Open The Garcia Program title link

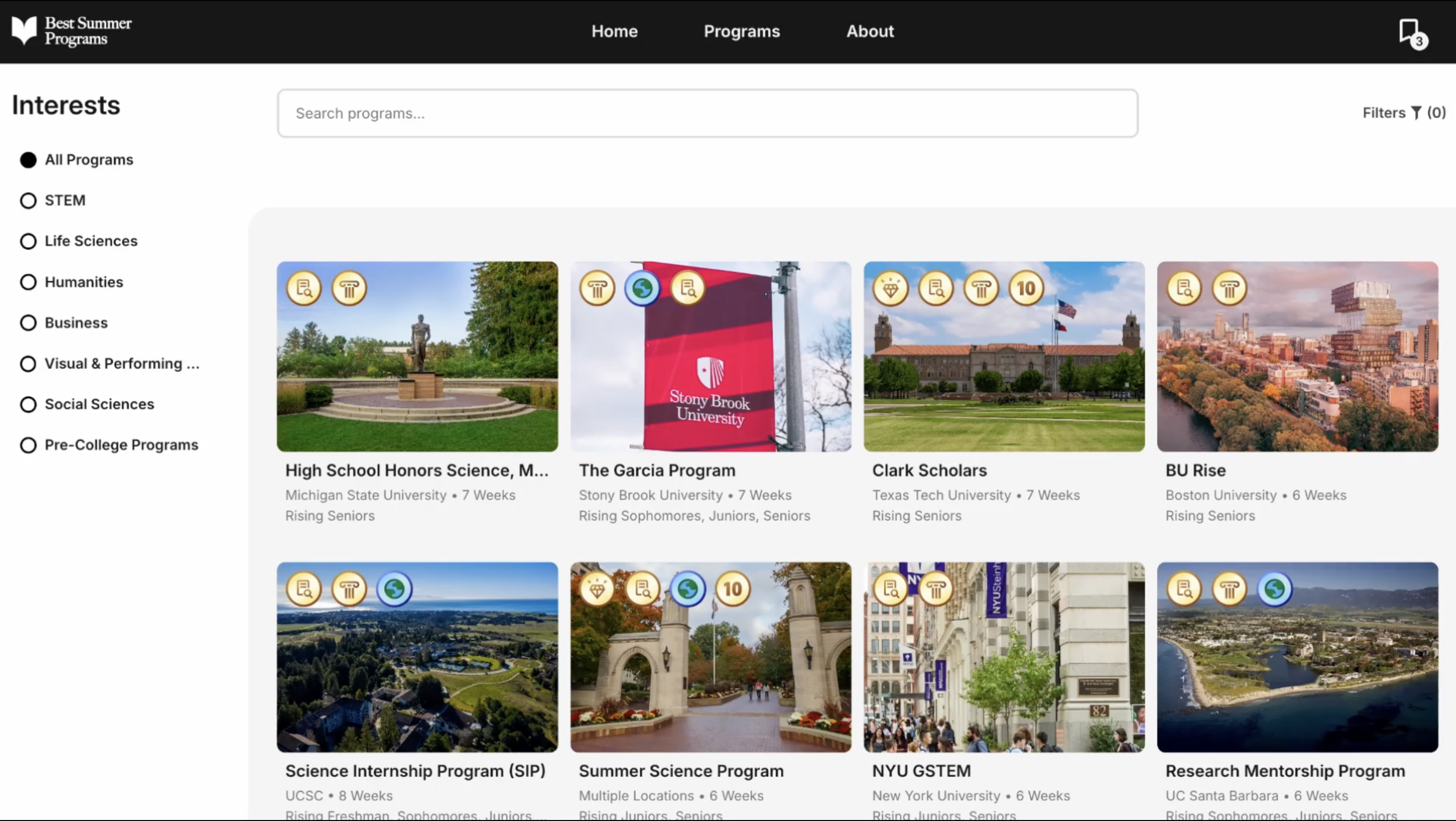657,470
